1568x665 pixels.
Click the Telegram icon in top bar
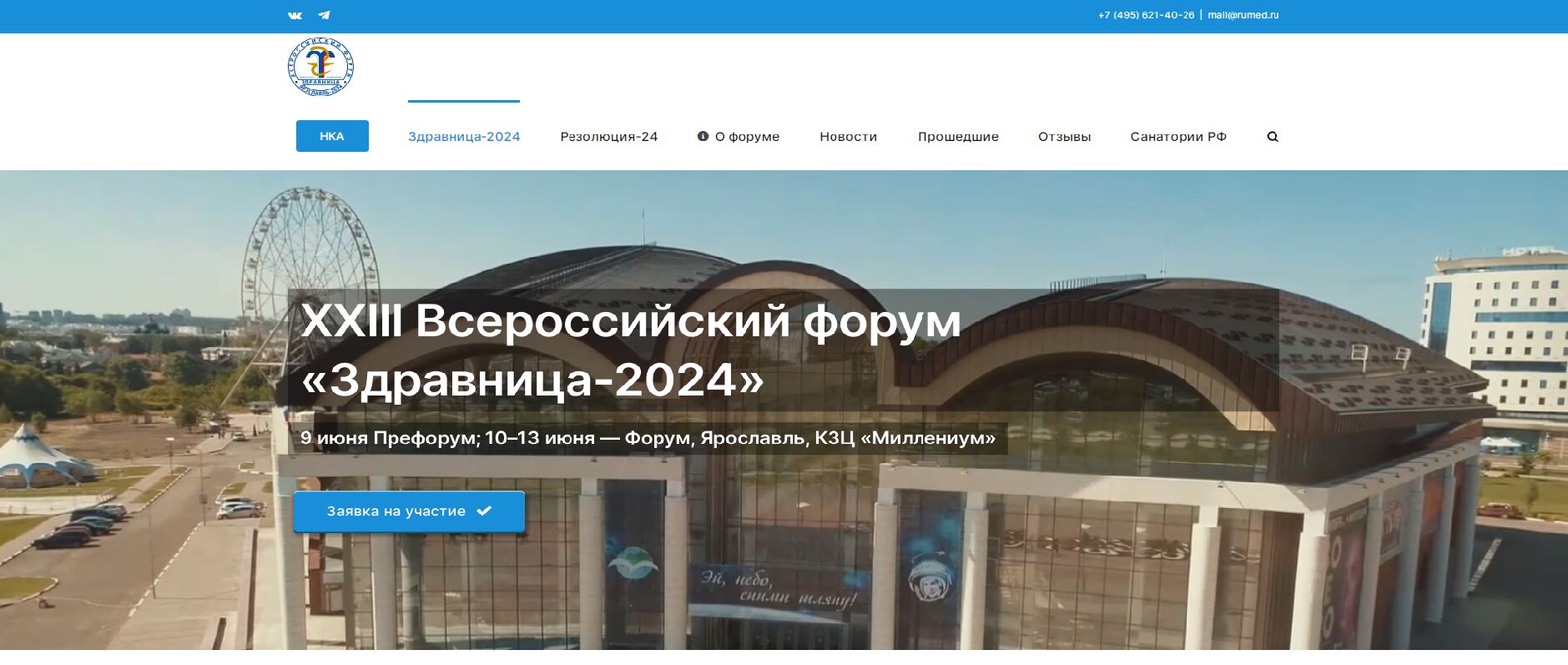pos(324,15)
